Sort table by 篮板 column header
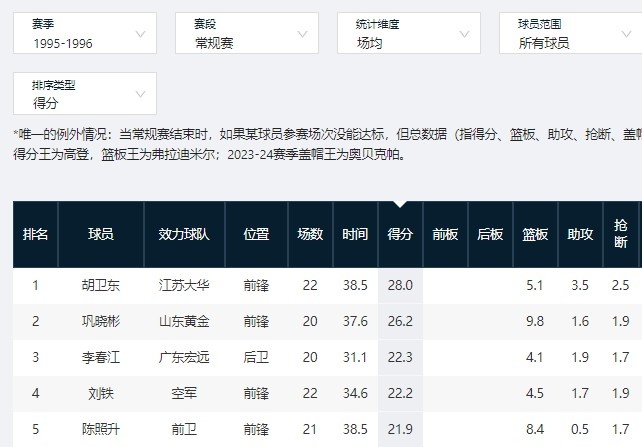 (x=535, y=234)
